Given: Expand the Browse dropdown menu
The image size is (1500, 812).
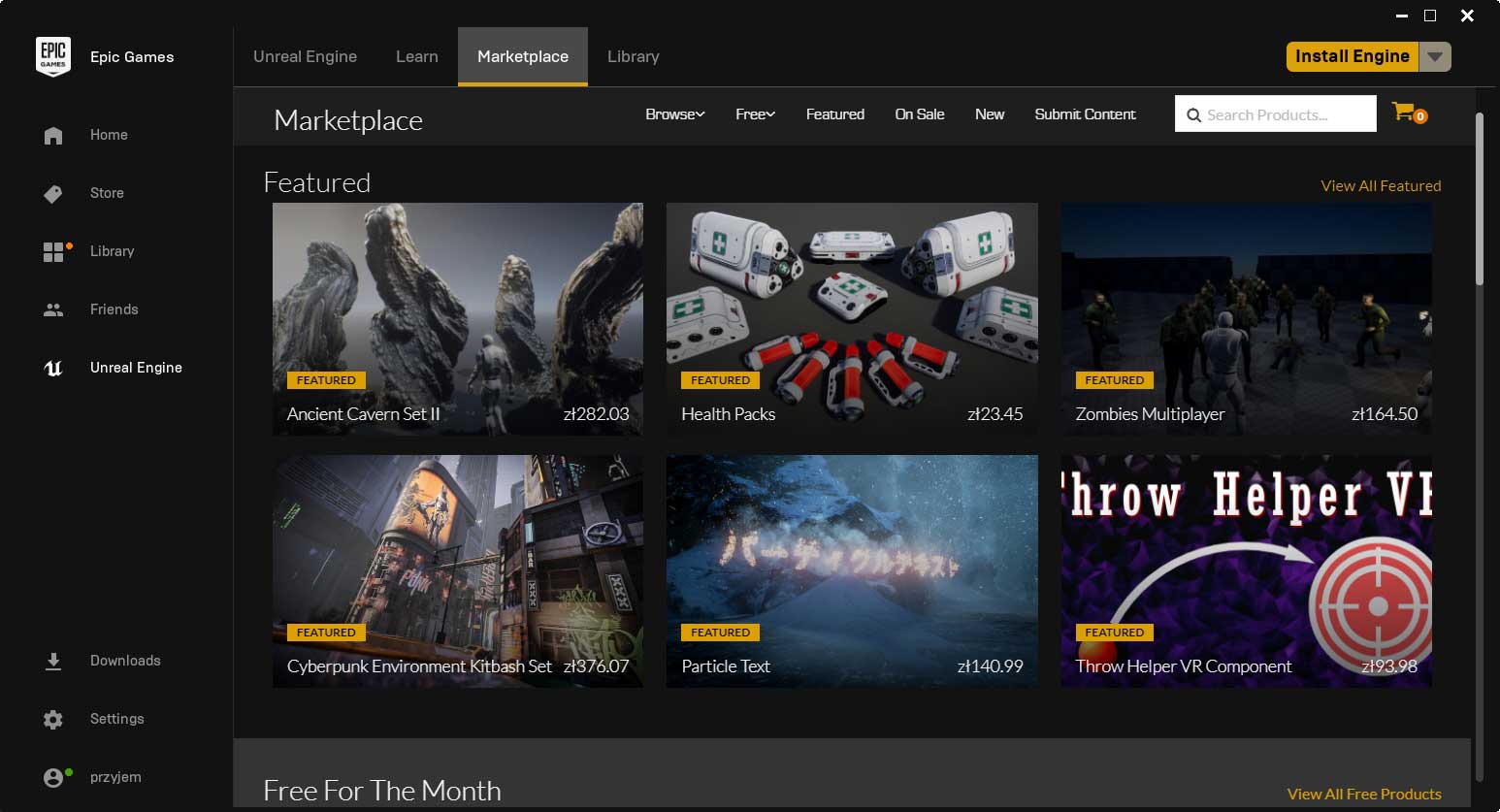Looking at the screenshot, I should (675, 114).
